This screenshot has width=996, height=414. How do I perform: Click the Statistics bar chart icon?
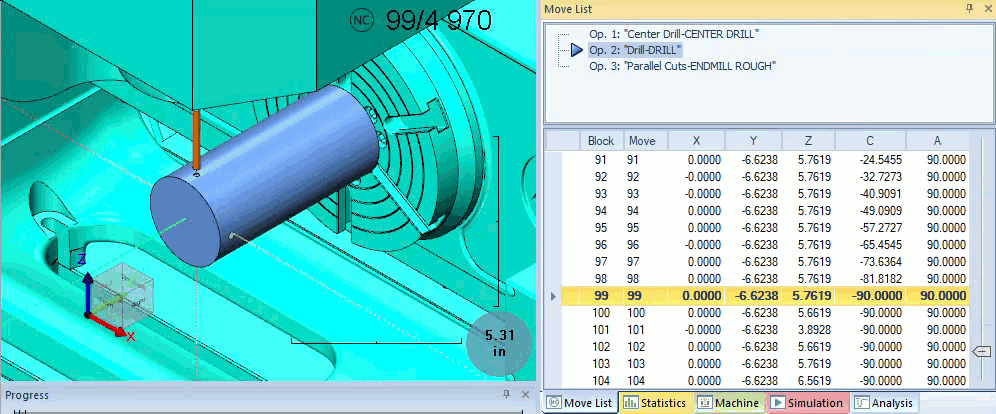630,403
